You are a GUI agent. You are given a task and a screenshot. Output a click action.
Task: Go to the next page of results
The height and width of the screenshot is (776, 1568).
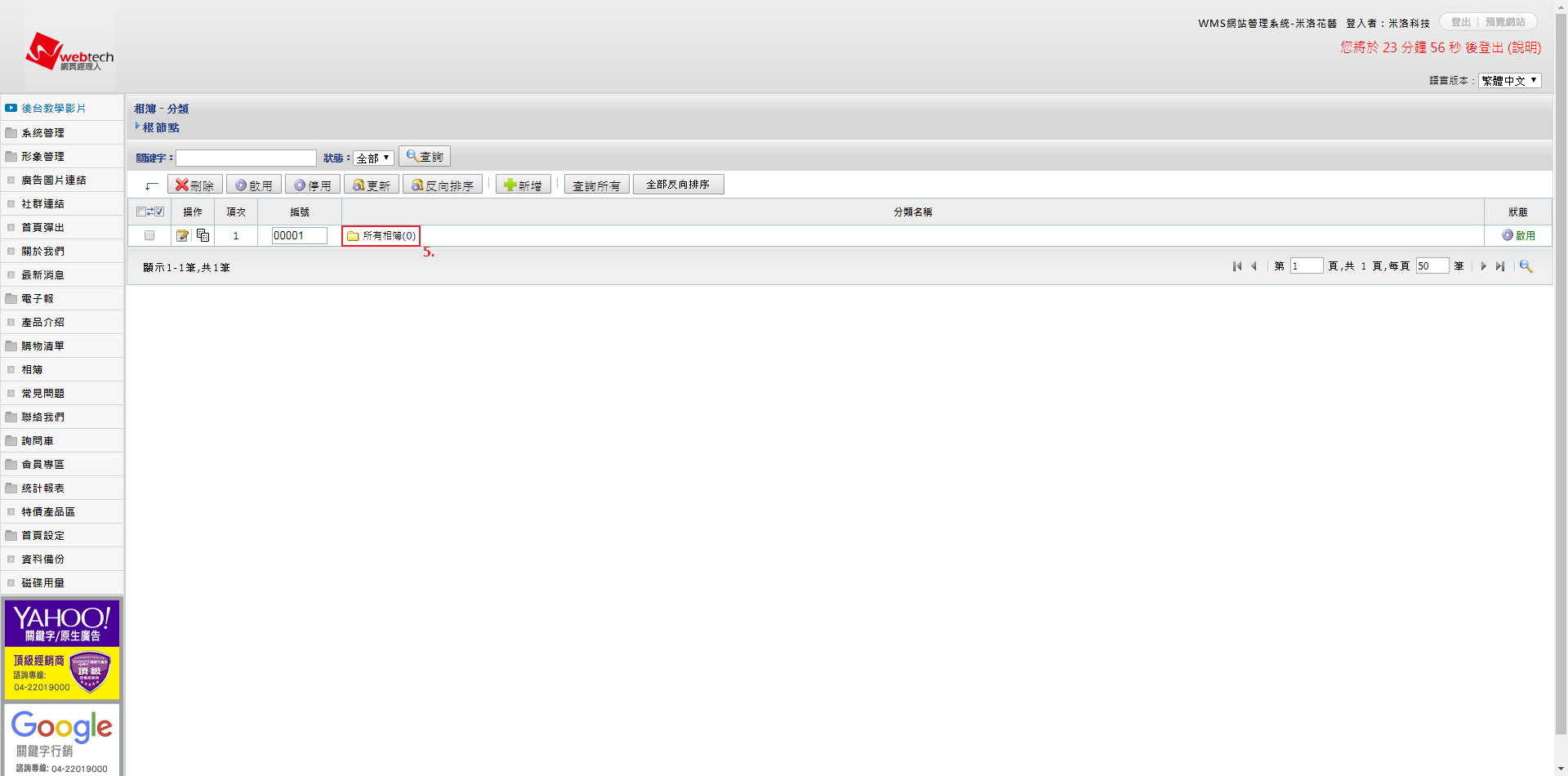[1483, 266]
